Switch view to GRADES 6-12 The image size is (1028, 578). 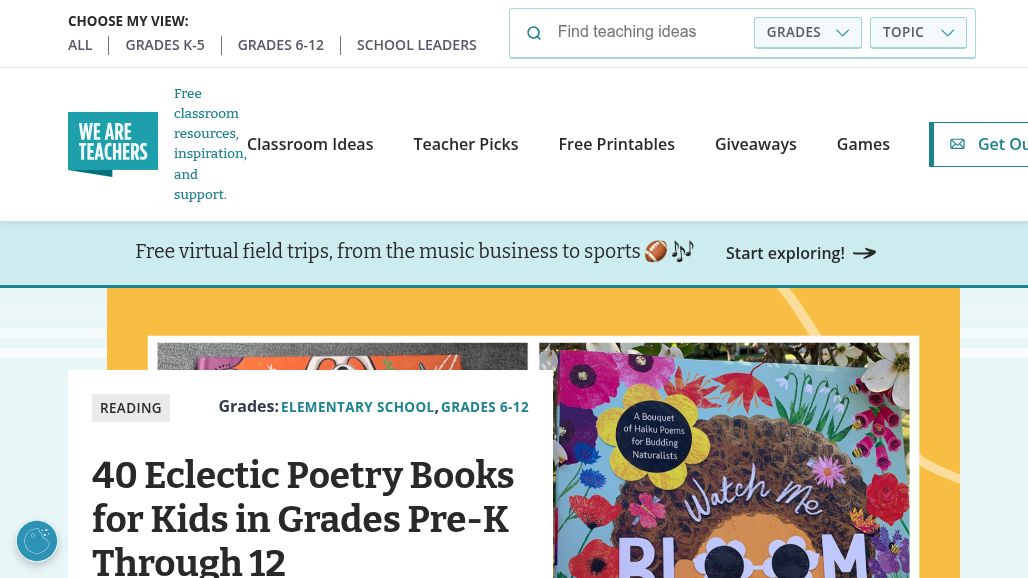pos(281,45)
